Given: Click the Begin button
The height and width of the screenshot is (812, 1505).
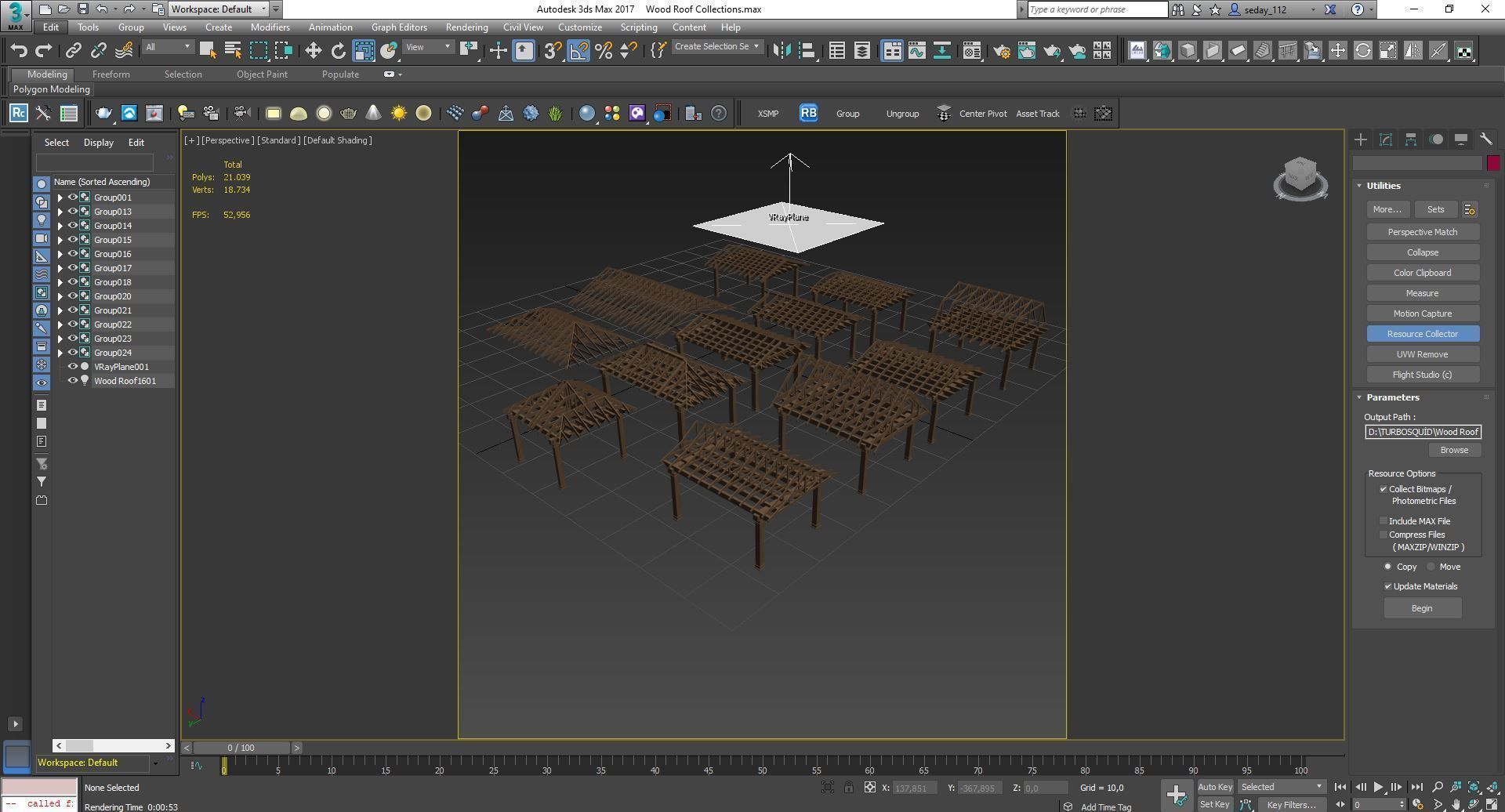Looking at the screenshot, I should pyautogui.click(x=1422, y=608).
